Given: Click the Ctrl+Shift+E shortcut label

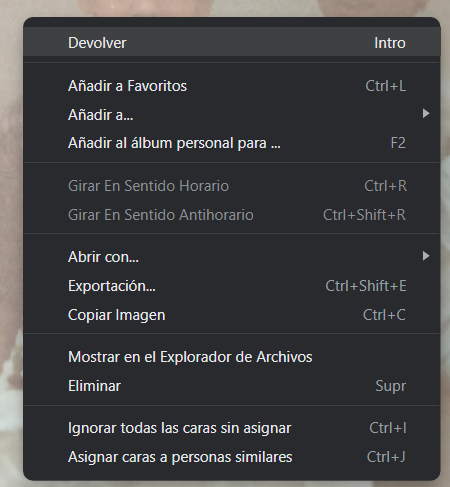Looking at the screenshot, I should coord(366,286).
